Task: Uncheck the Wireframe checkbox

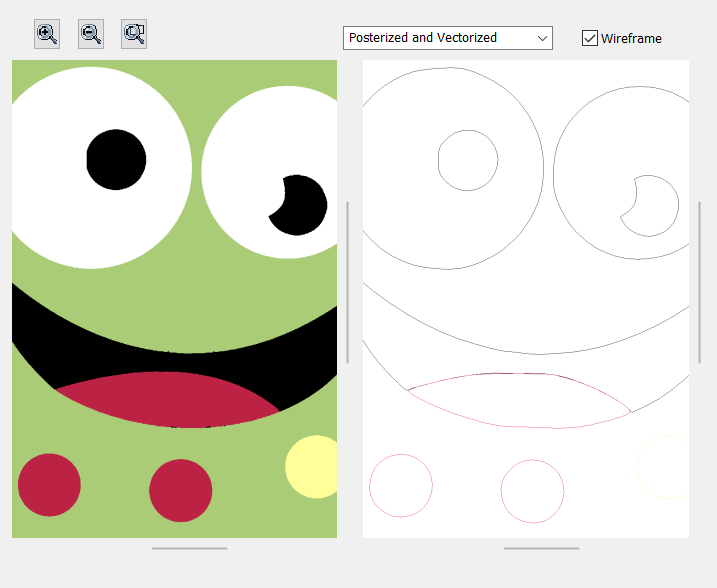Action: click(x=590, y=38)
